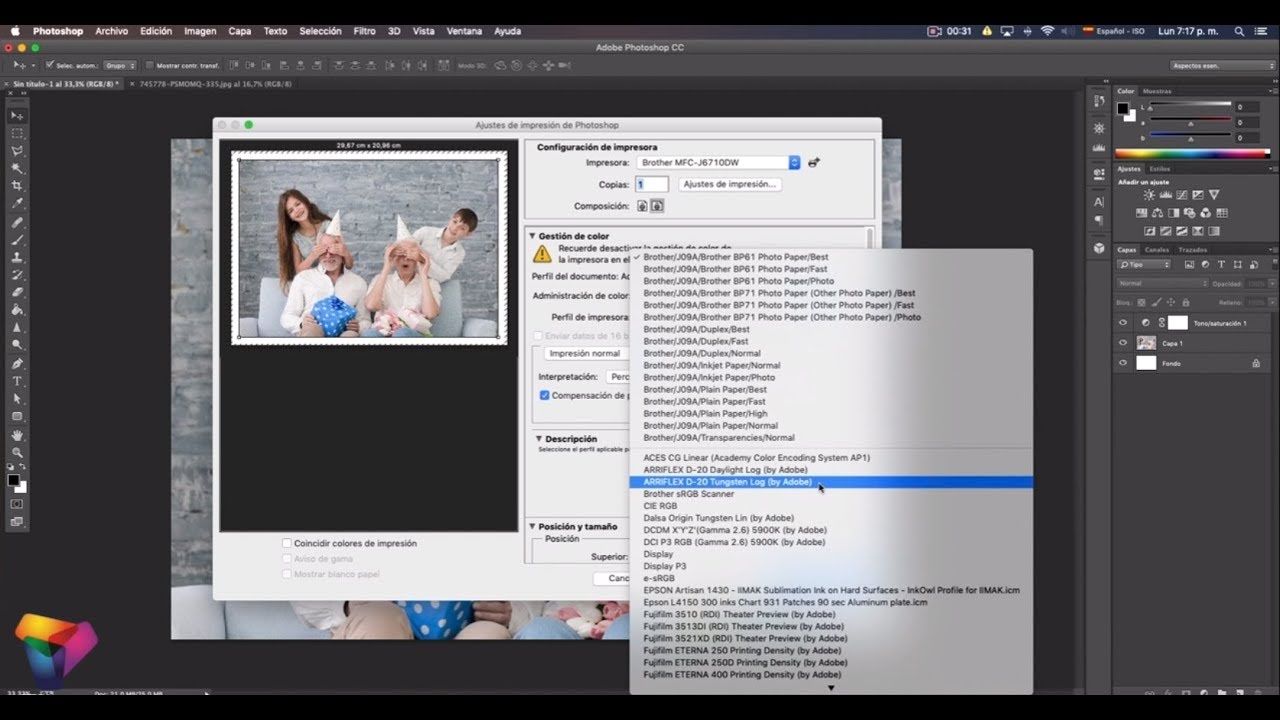
Task: Open the Aspectos esen. workspace dropdown
Action: 1222,65
